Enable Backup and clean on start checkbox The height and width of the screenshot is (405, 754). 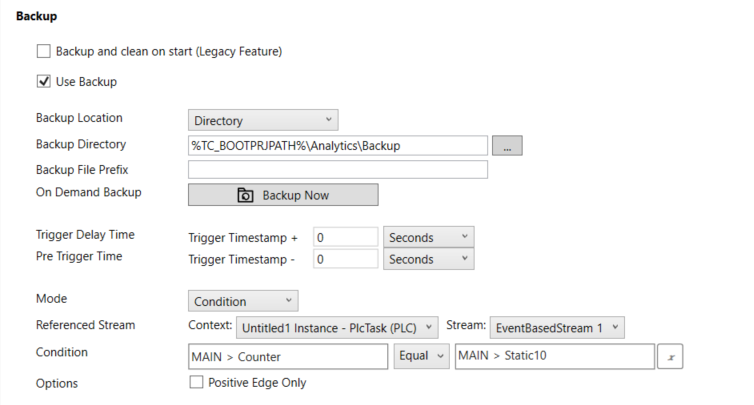pyautogui.click(x=44, y=51)
